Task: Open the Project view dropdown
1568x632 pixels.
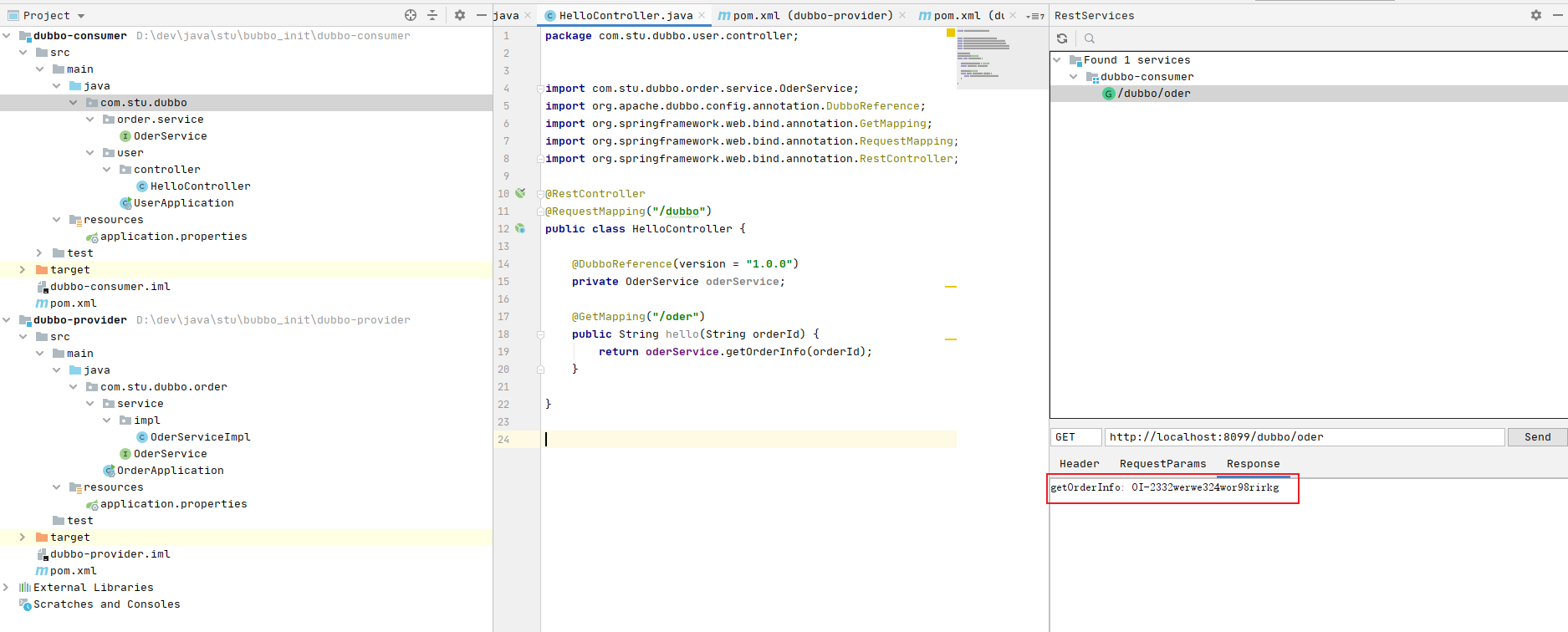Action: coord(81,16)
